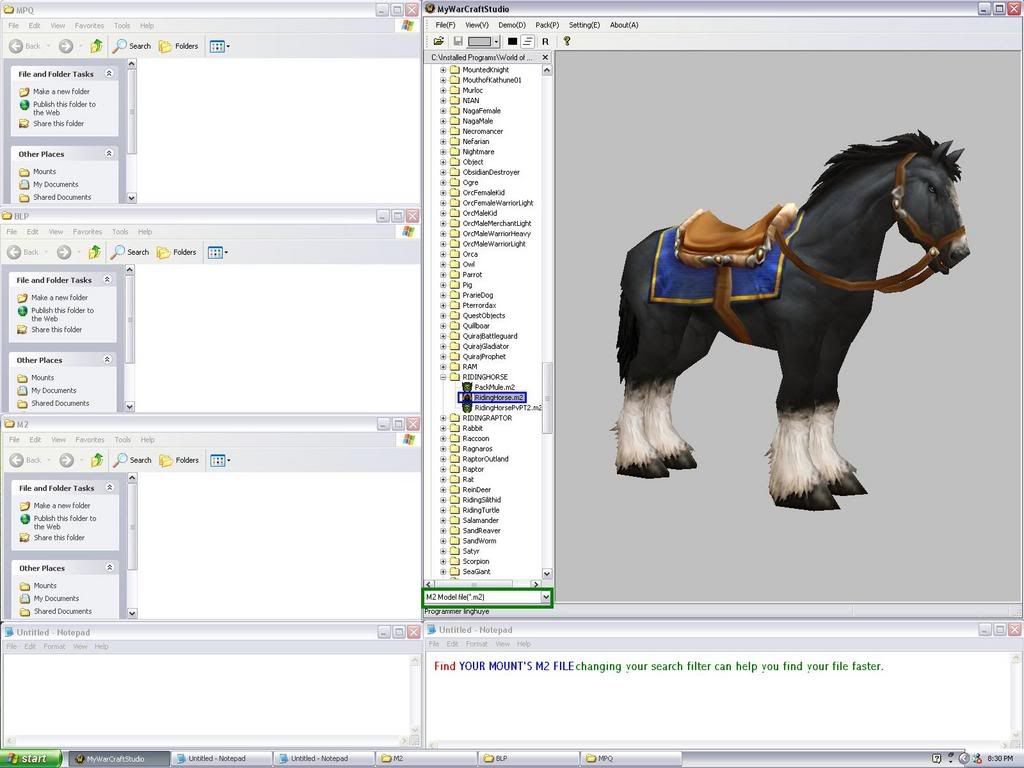Click Search icon in M2 window toolbar
The image size is (1024, 768).
(x=120, y=460)
